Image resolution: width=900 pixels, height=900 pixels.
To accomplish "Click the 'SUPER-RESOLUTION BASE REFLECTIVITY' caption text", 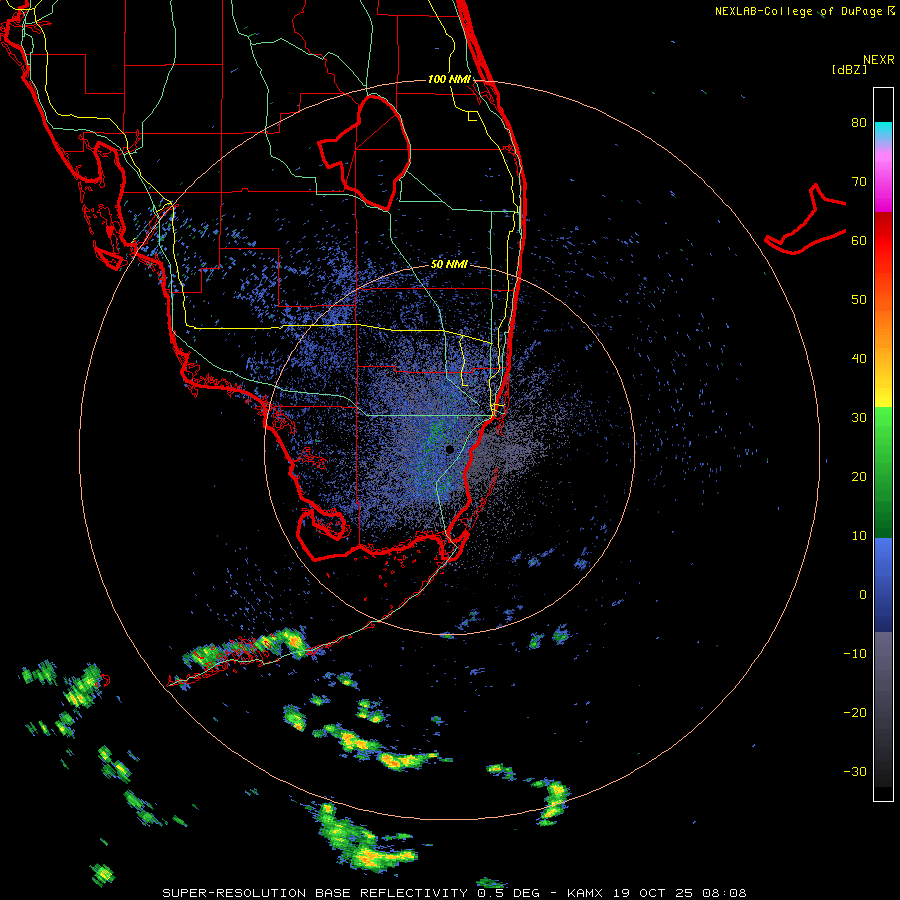I will (315, 893).
